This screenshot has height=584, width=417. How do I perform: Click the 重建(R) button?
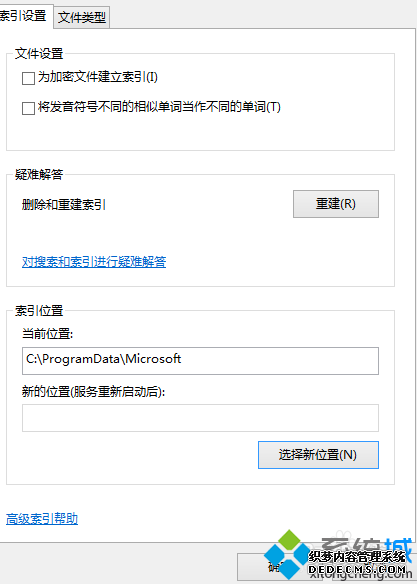click(x=336, y=204)
